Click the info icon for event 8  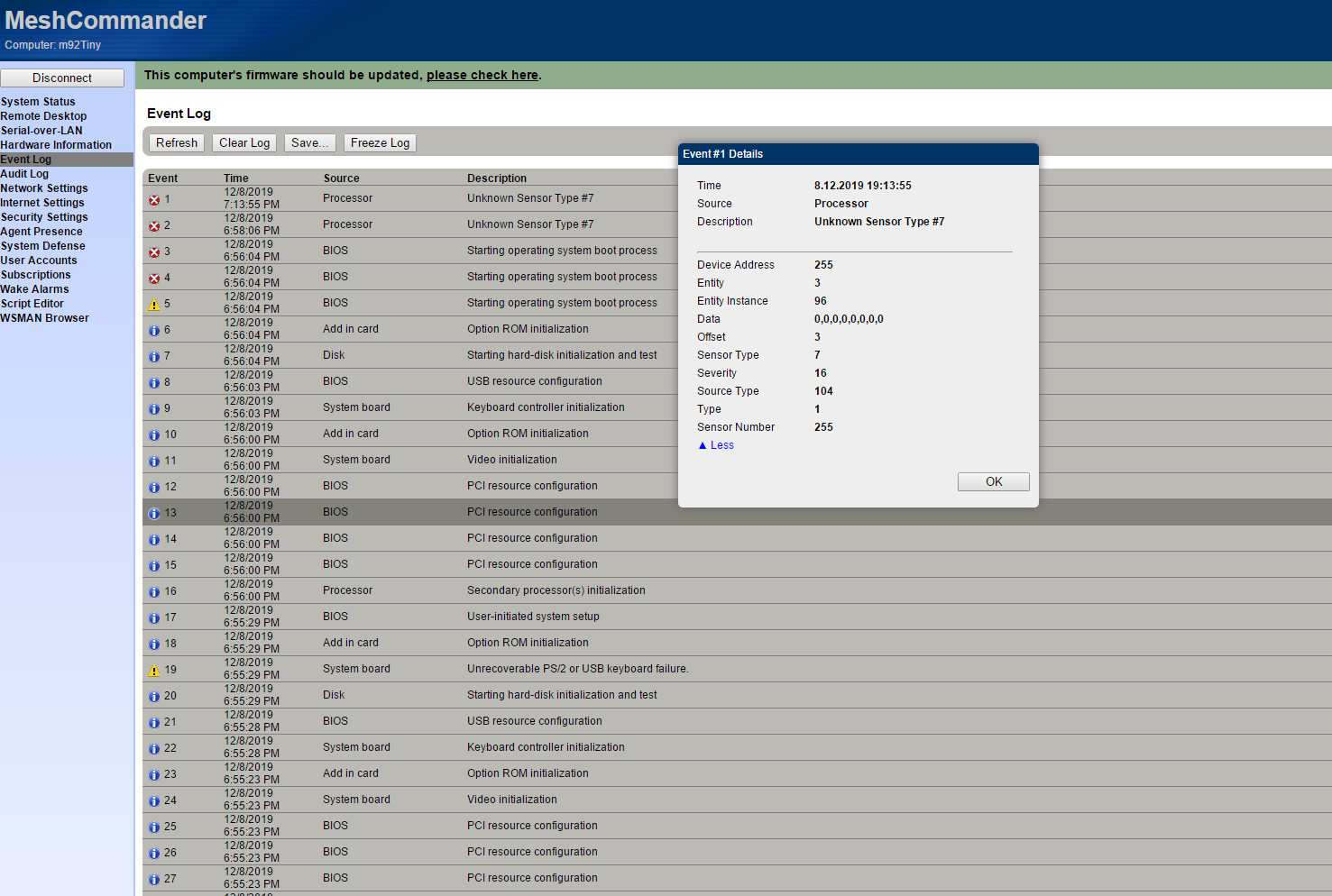pyautogui.click(x=154, y=383)
